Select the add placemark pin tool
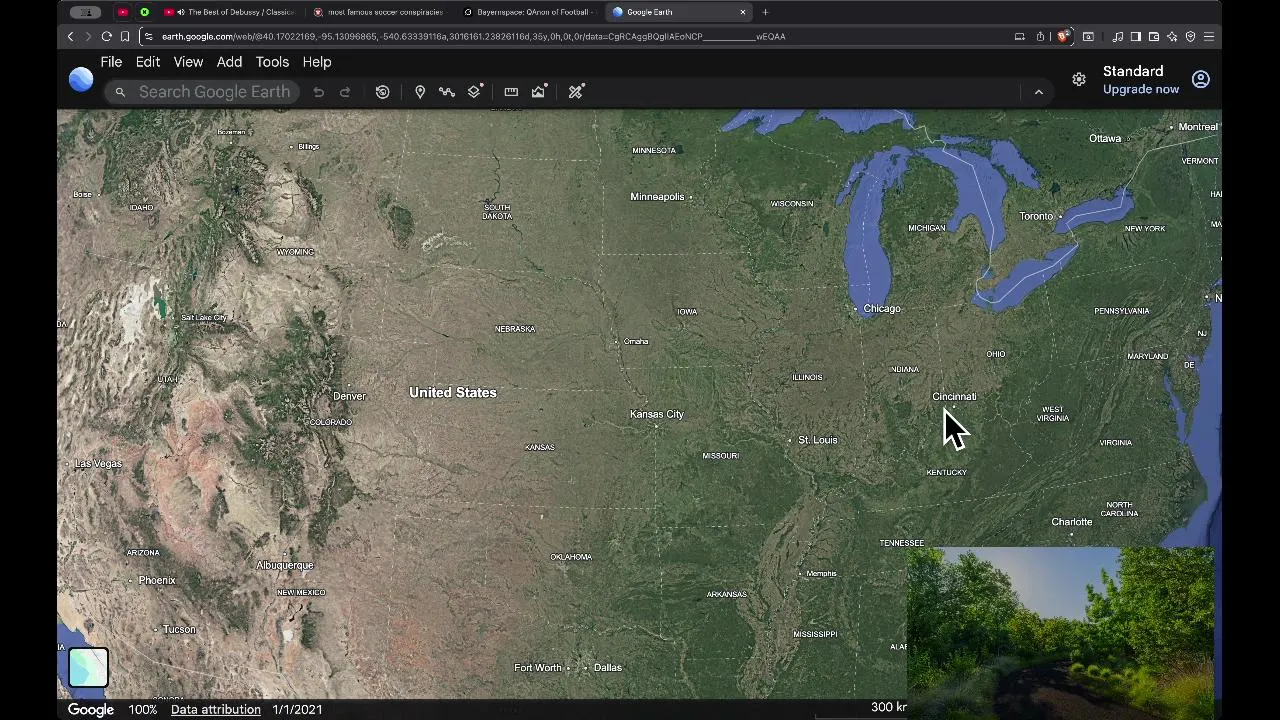 [x=420, y=92]
